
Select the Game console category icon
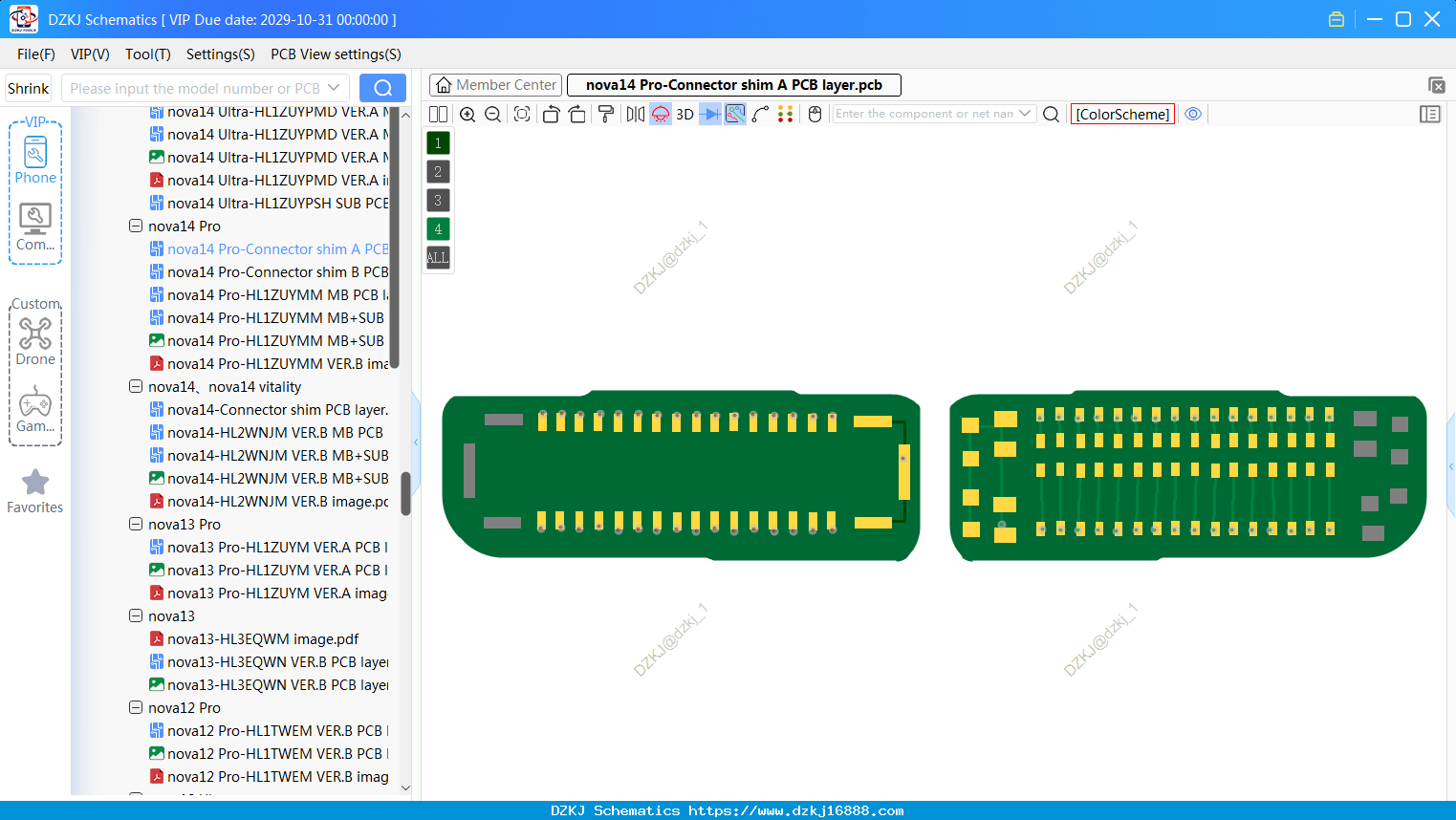pos(35,409)
